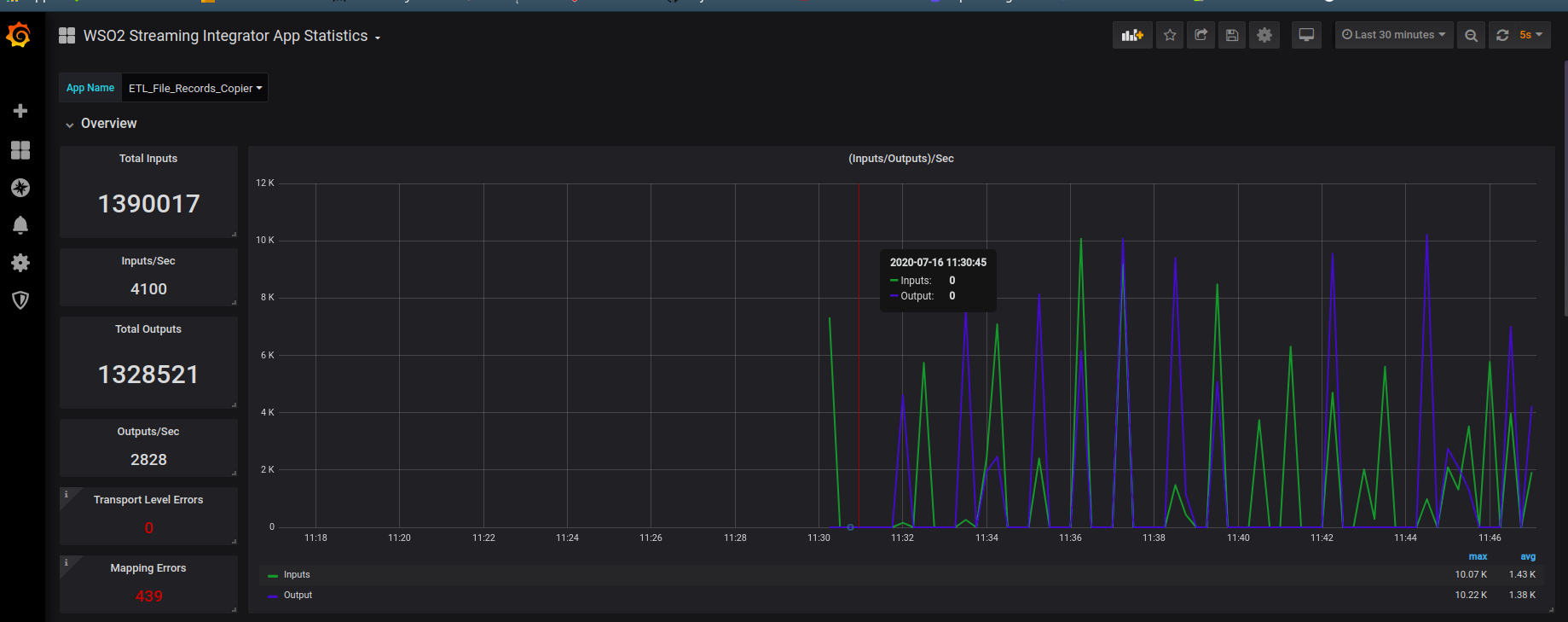Screen dimensions: 1568x622
Task: Click the 11:30 time axis label
Action: pyautogui.click(x=819, y=538)
